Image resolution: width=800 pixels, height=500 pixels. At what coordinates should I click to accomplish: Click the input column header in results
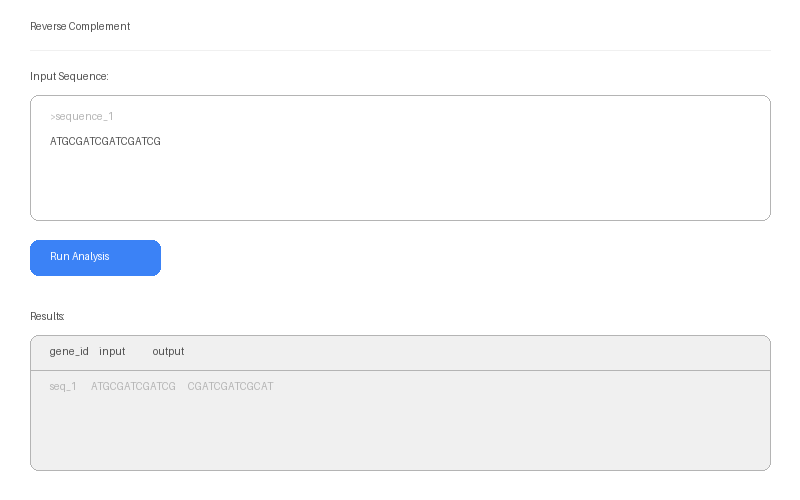click(x=112, y=352)
